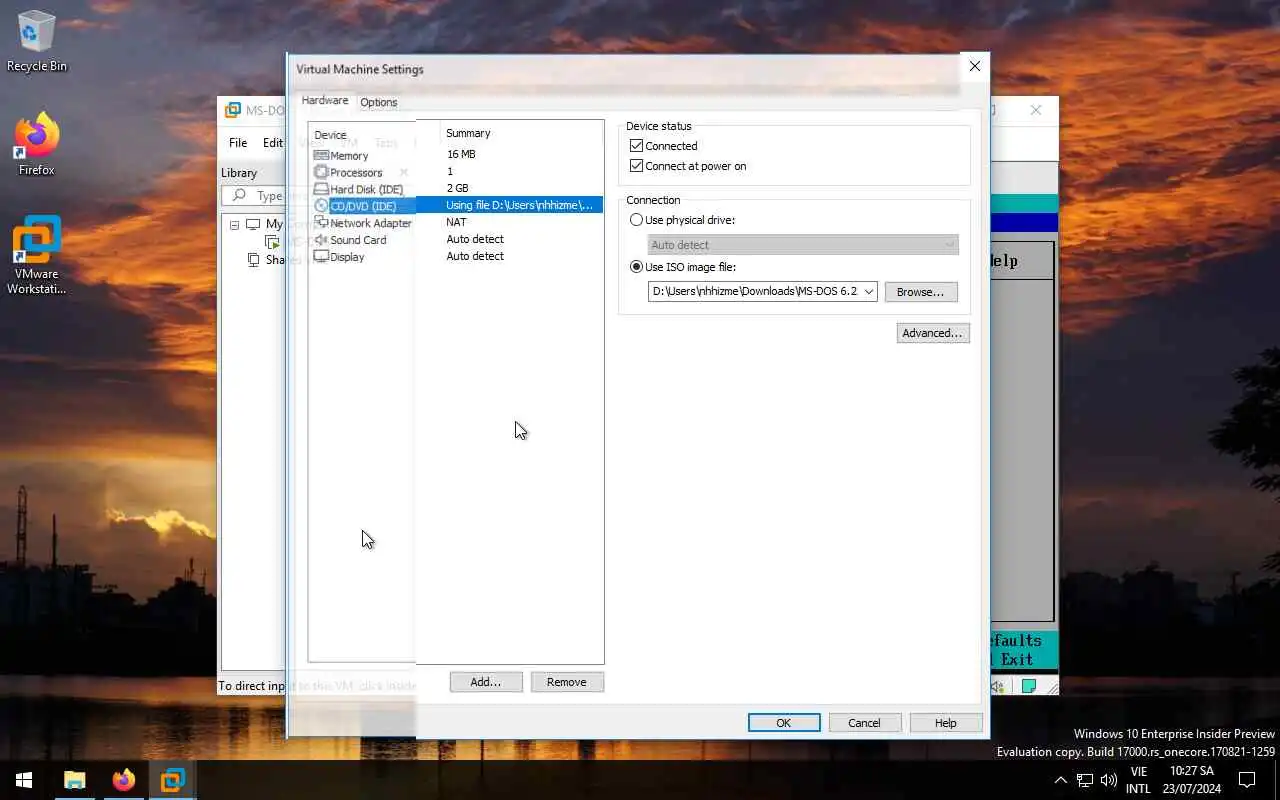Click Display Auto detect summary
Image resolution: width=1280 pixels, height=800 pixels.
click(x=475, y=256)
